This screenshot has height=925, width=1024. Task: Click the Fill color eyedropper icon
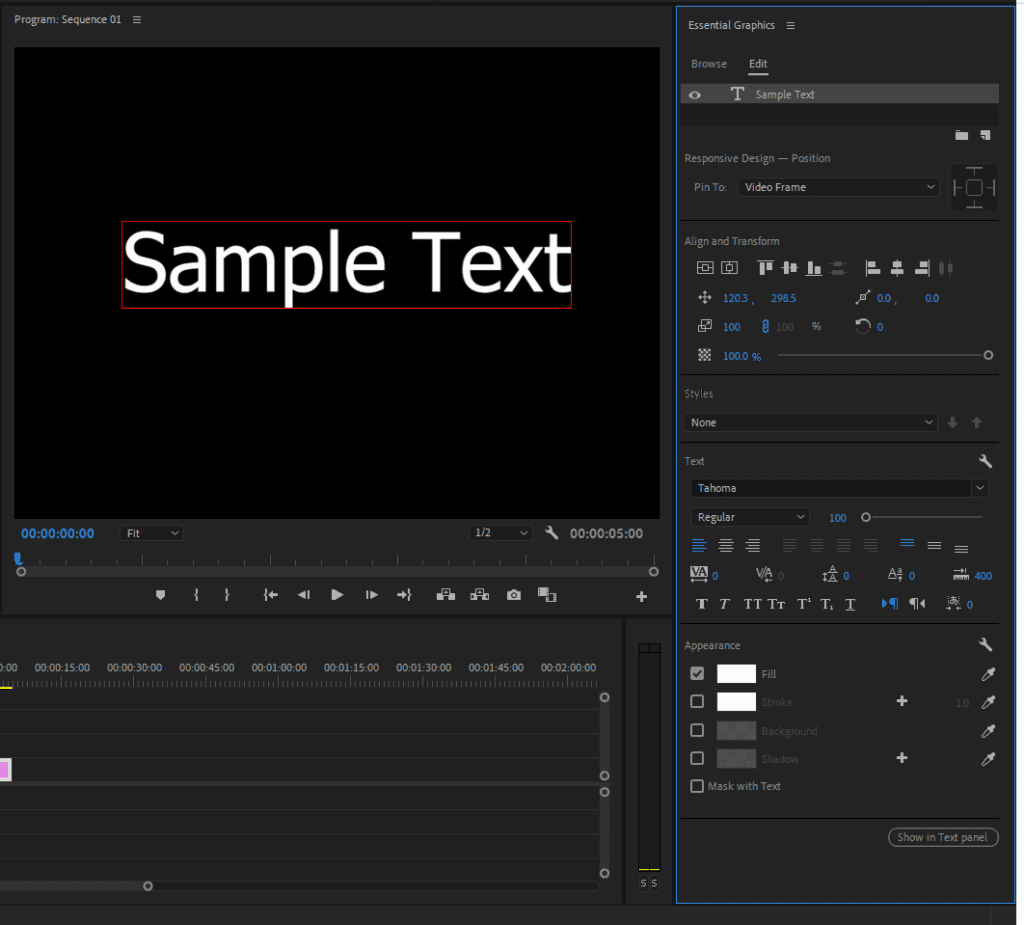click(x=988, y=675)
